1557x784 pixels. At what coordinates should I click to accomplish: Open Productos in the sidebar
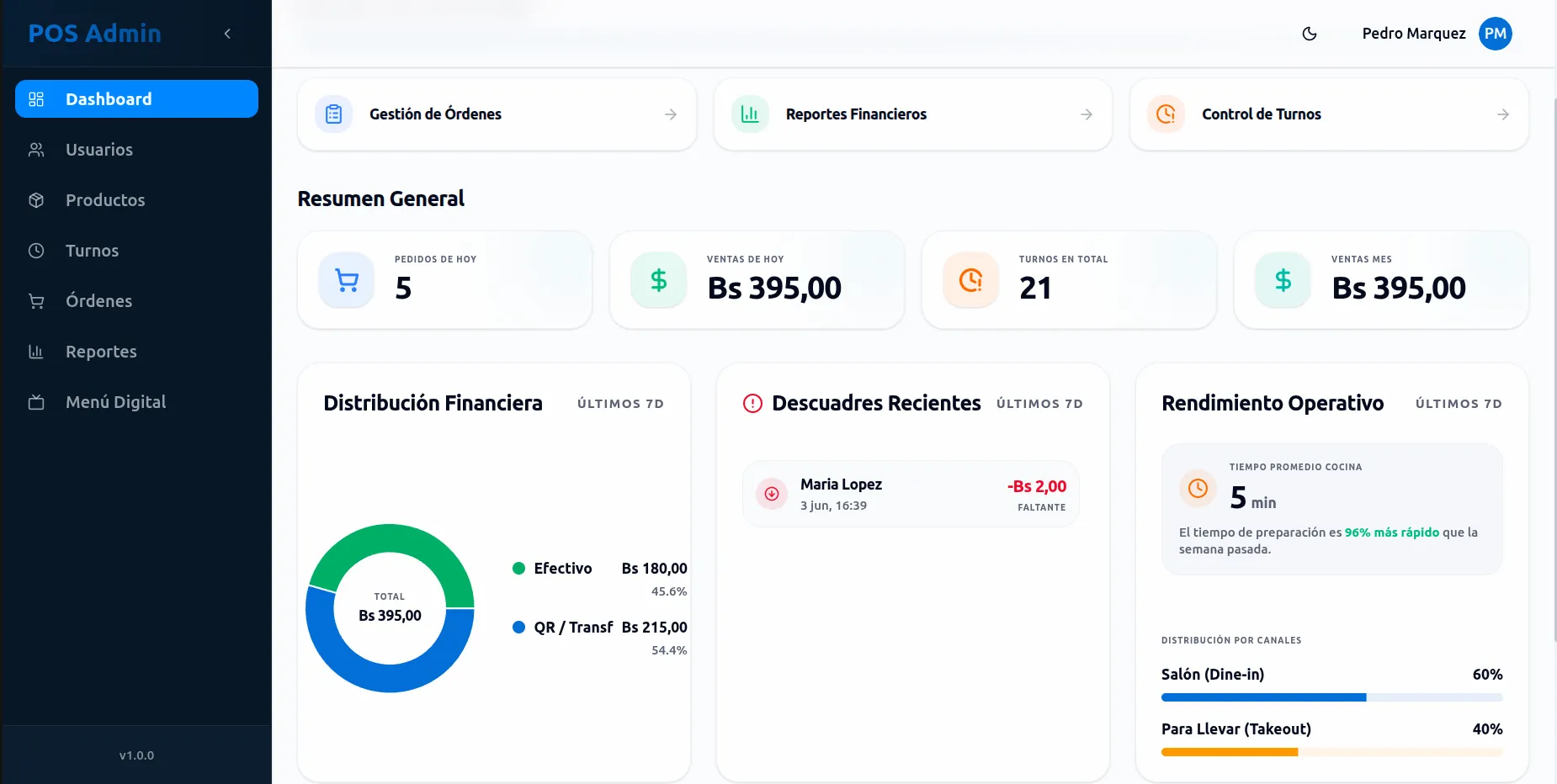136,200
